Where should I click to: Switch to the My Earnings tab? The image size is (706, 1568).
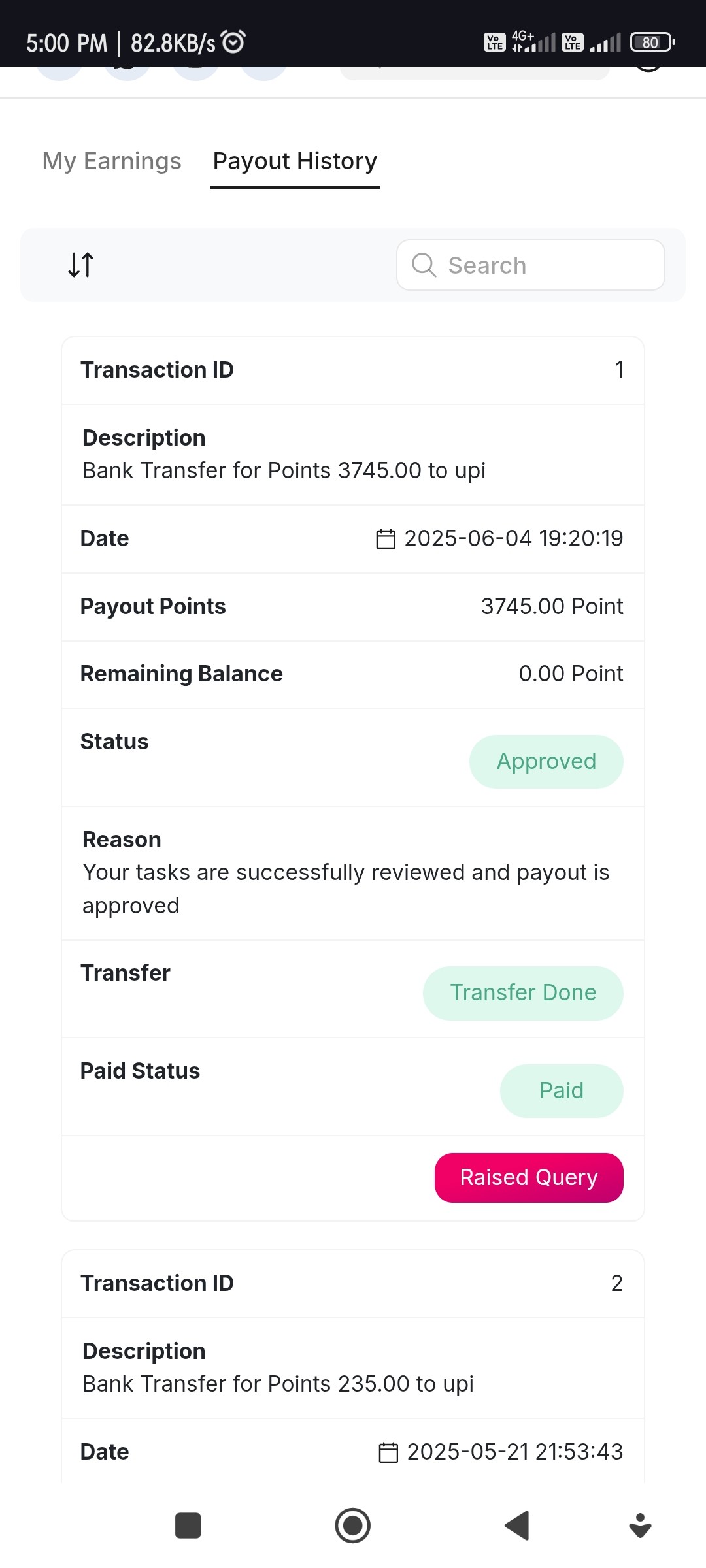(x=112, y=161)
